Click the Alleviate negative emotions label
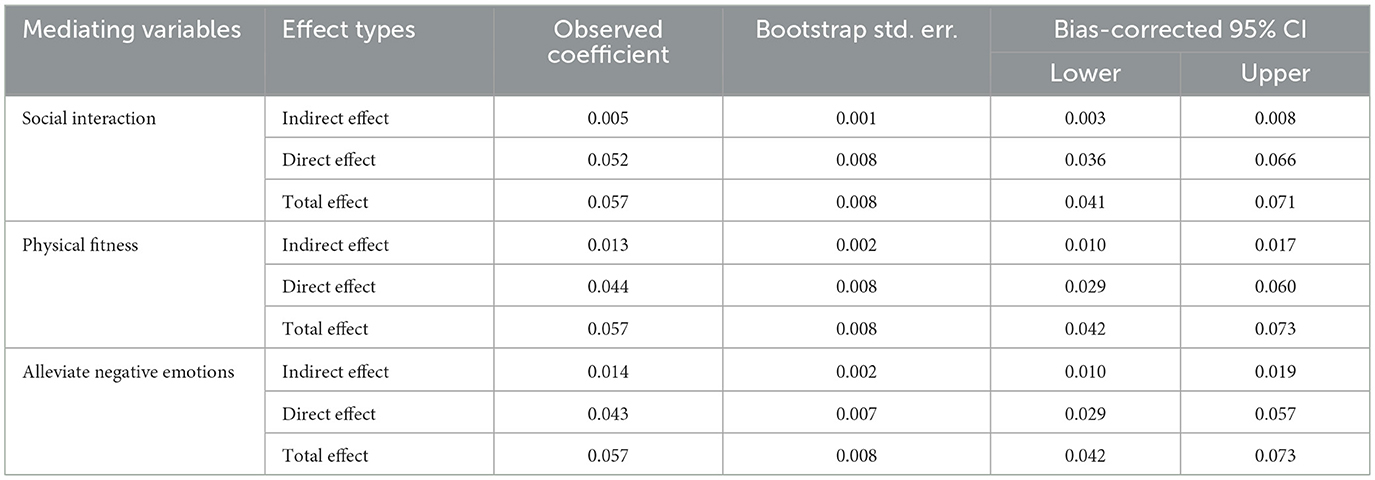Screen dimensions: 1375x480 coord(126,372)
